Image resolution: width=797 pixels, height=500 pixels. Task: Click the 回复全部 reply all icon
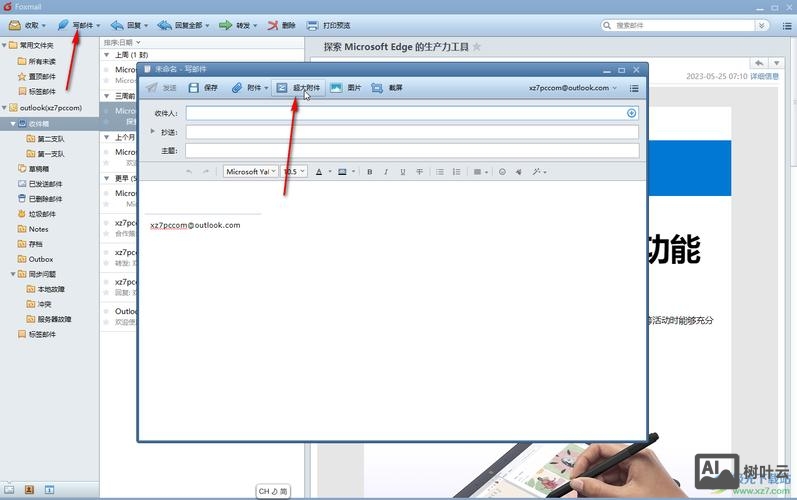[164, 25]
